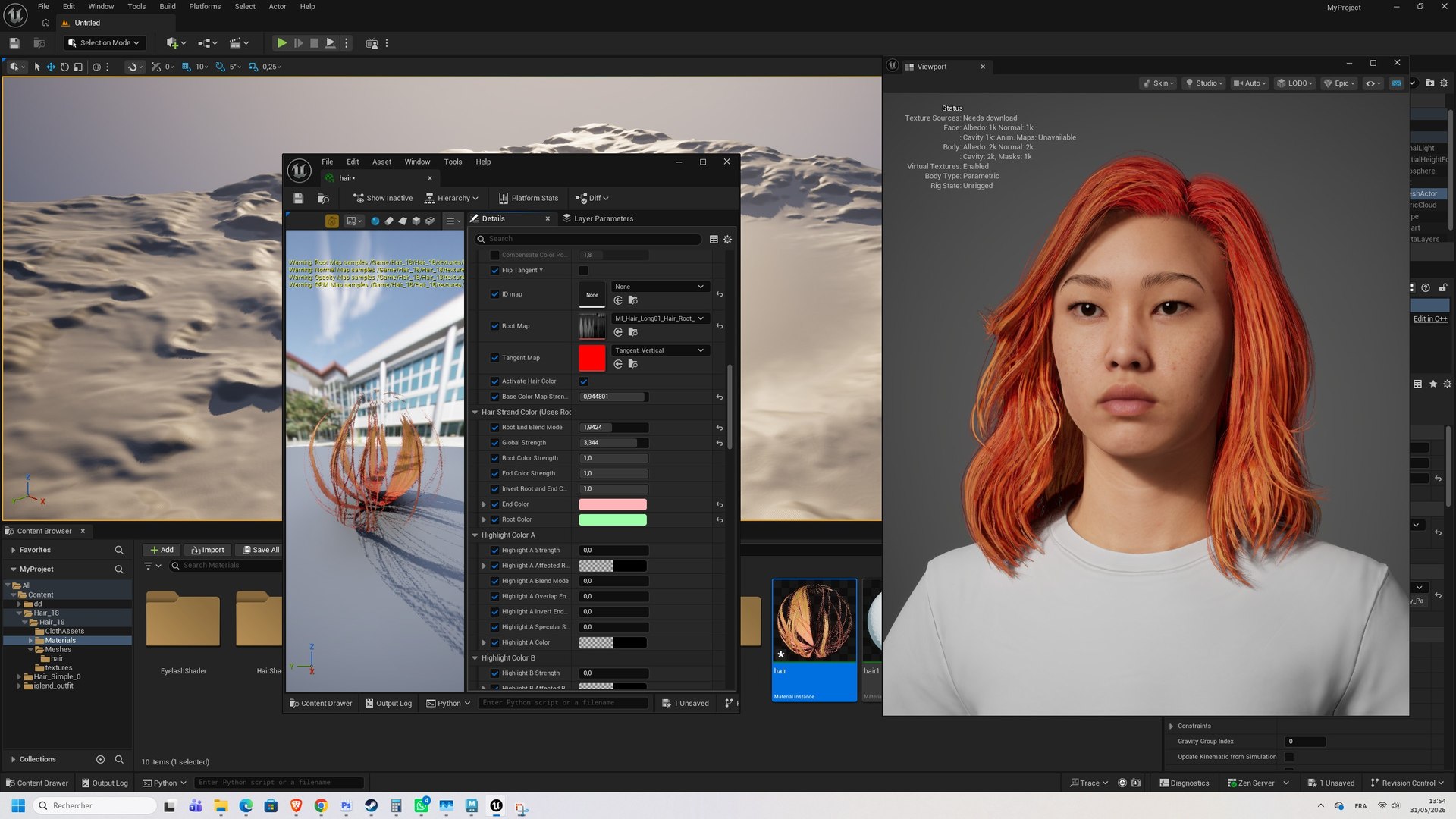Add a new collection with plus icon
1456x819 pixels.
coord(100,759)
